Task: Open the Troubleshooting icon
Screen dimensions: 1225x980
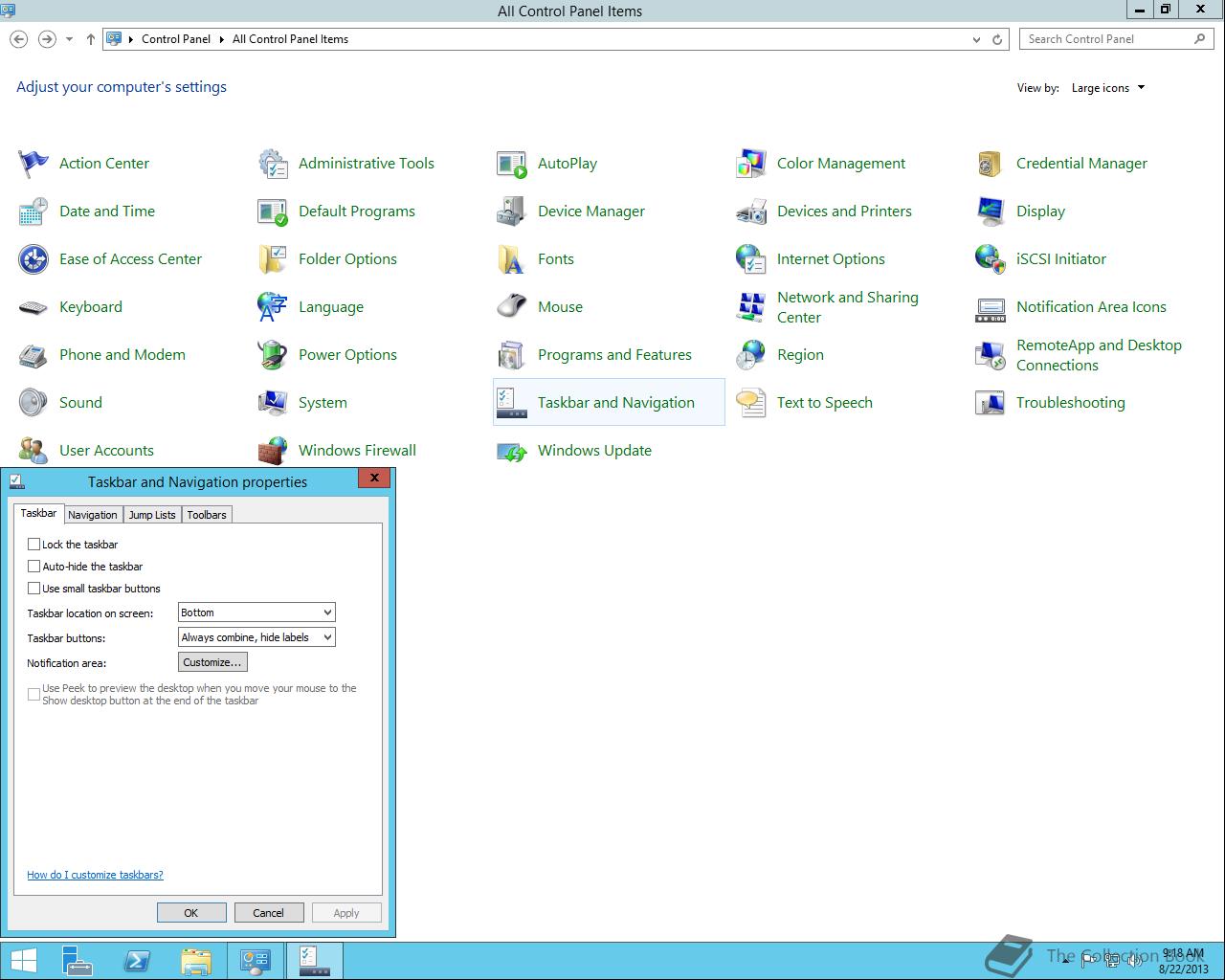Action: pyautogui.click(x=991, y=403)
